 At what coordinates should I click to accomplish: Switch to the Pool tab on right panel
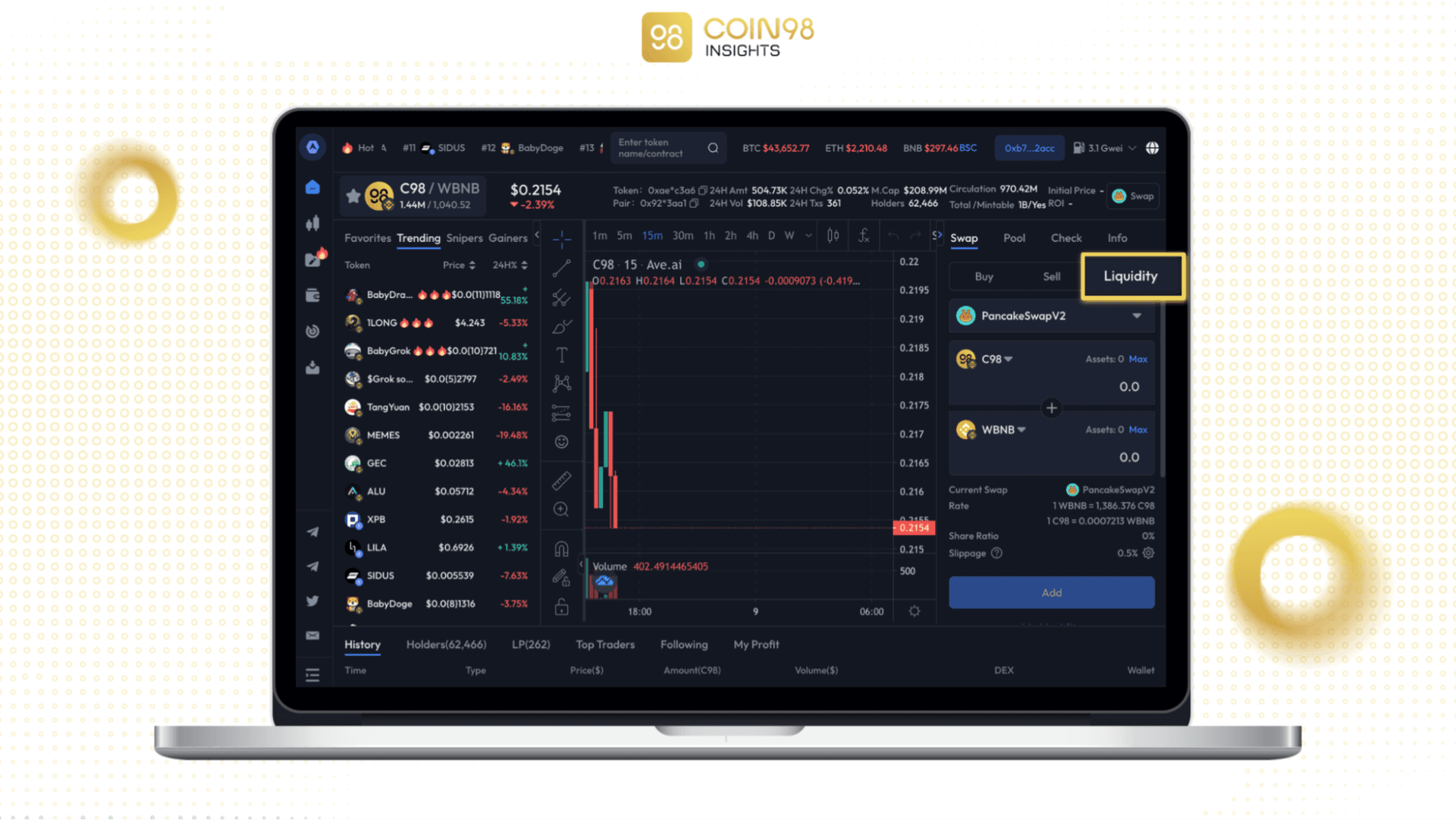tap(1013, 238)
